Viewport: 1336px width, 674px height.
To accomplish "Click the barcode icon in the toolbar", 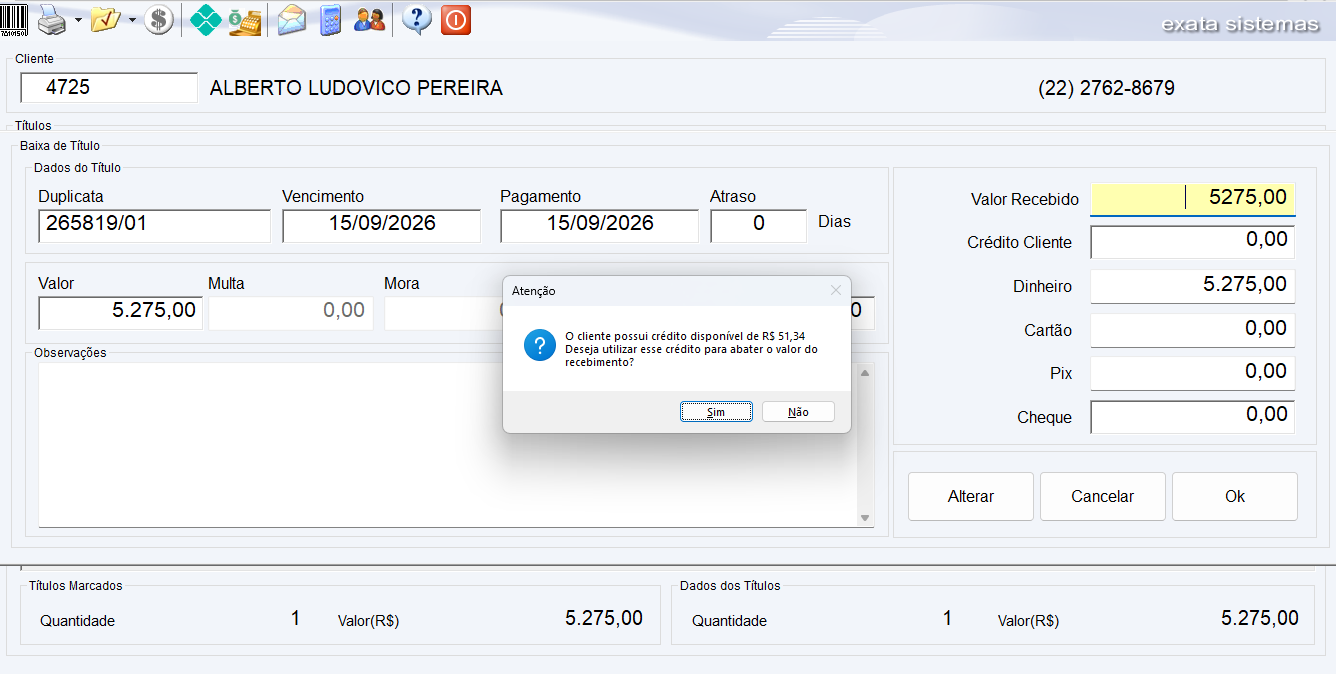I will coord(14,19).
